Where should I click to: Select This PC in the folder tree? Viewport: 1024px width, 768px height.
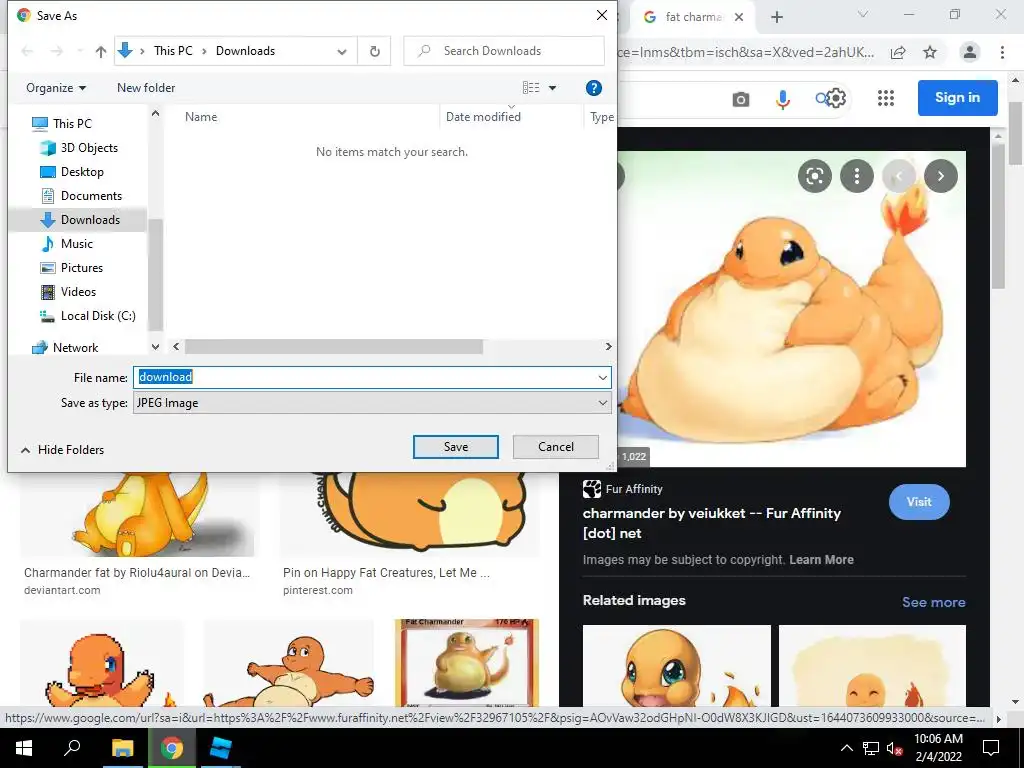63,123
